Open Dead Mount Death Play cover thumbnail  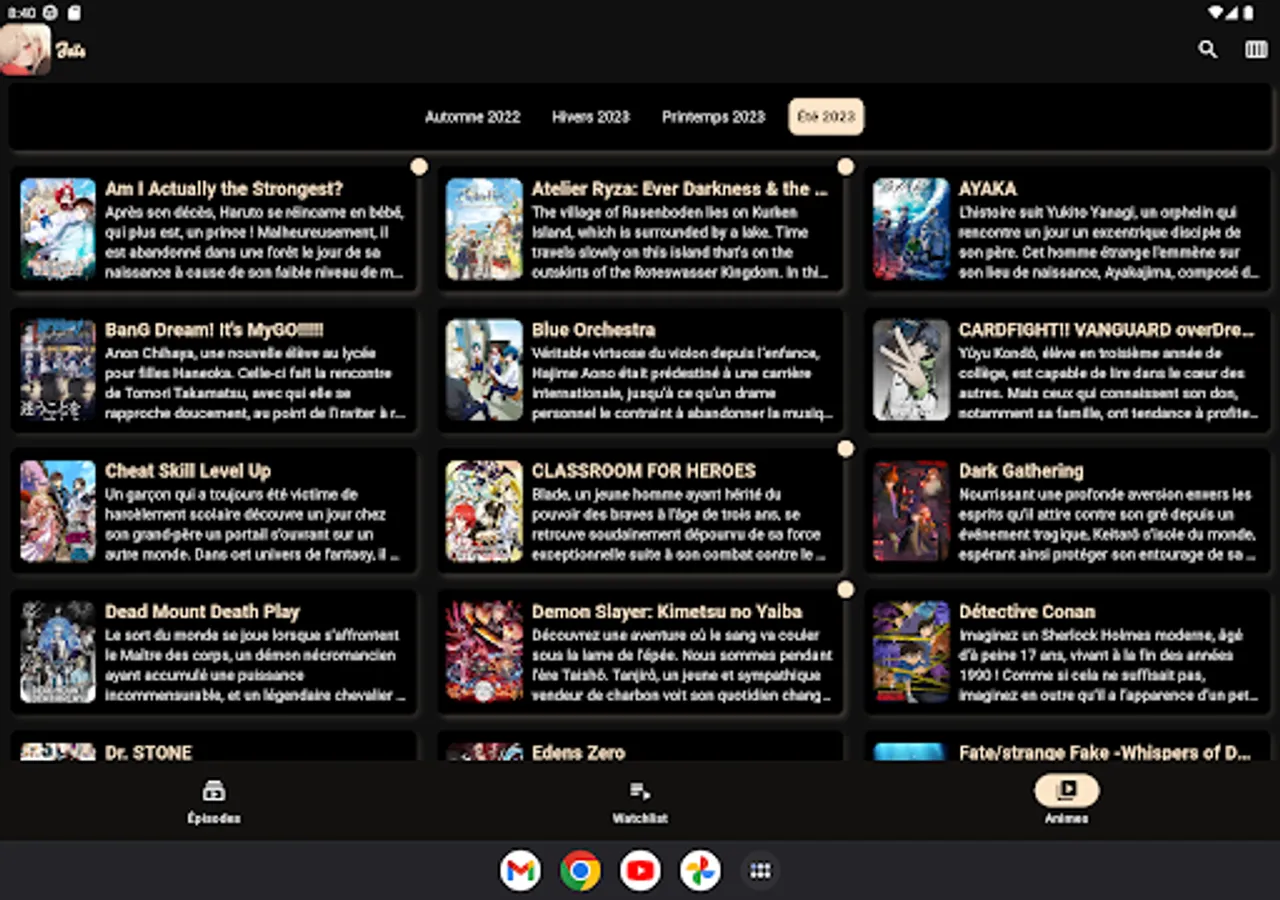pos(58,652)
